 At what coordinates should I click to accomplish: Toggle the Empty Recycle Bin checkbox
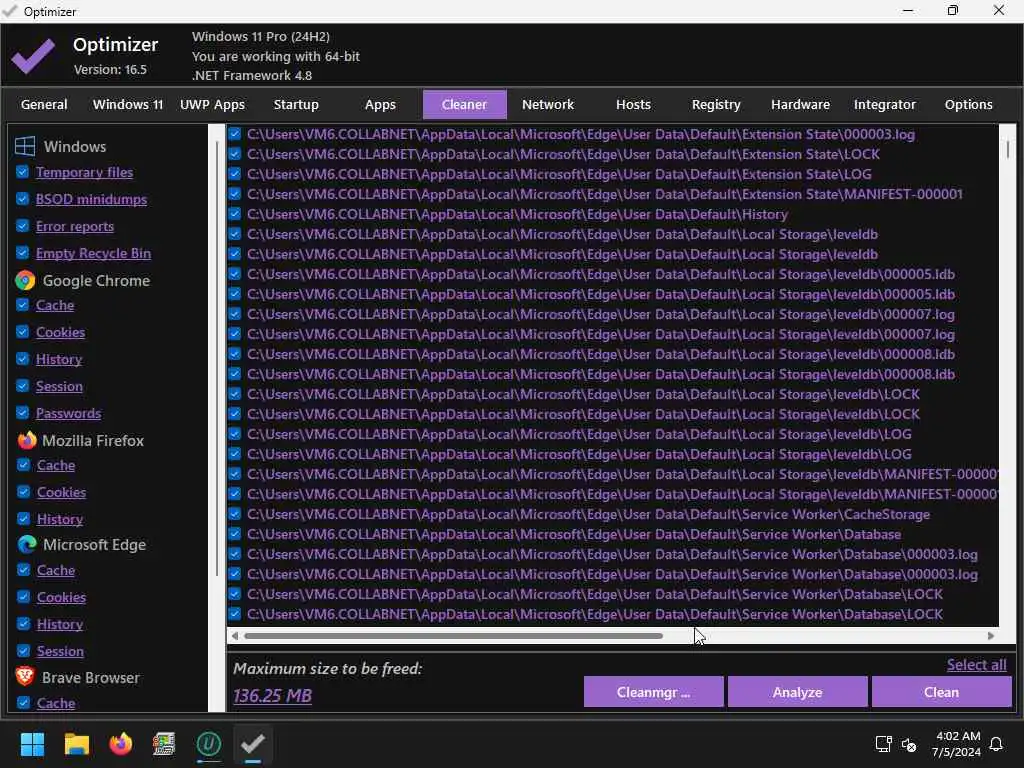click(x=22, y=253)
